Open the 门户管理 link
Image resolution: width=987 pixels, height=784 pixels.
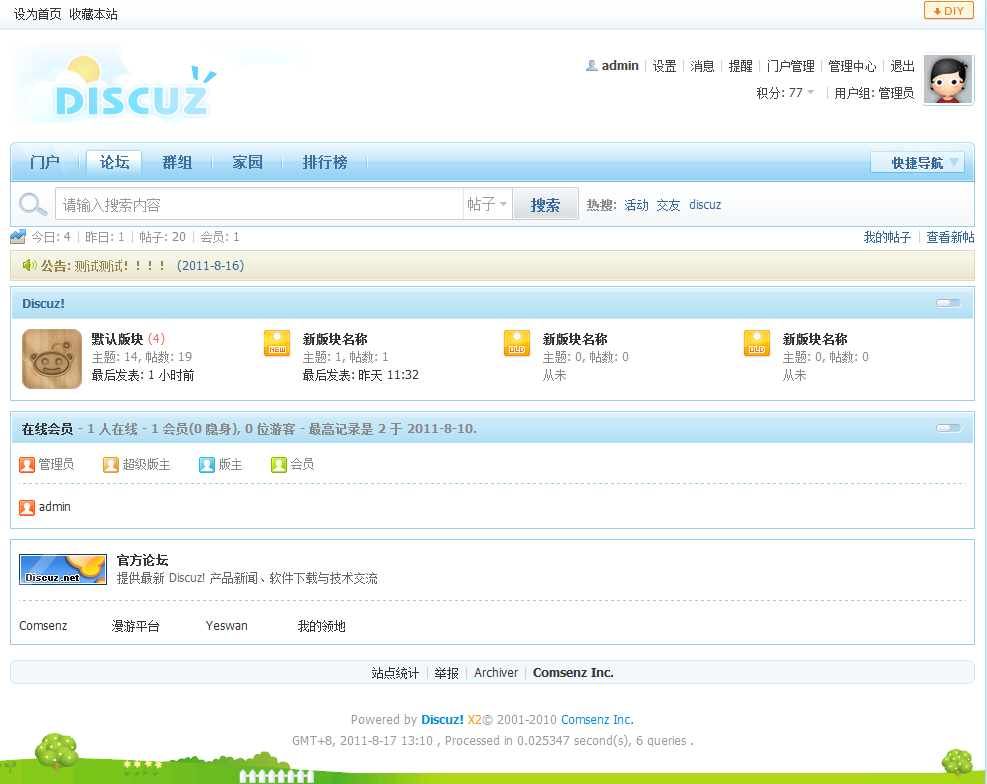791,66
